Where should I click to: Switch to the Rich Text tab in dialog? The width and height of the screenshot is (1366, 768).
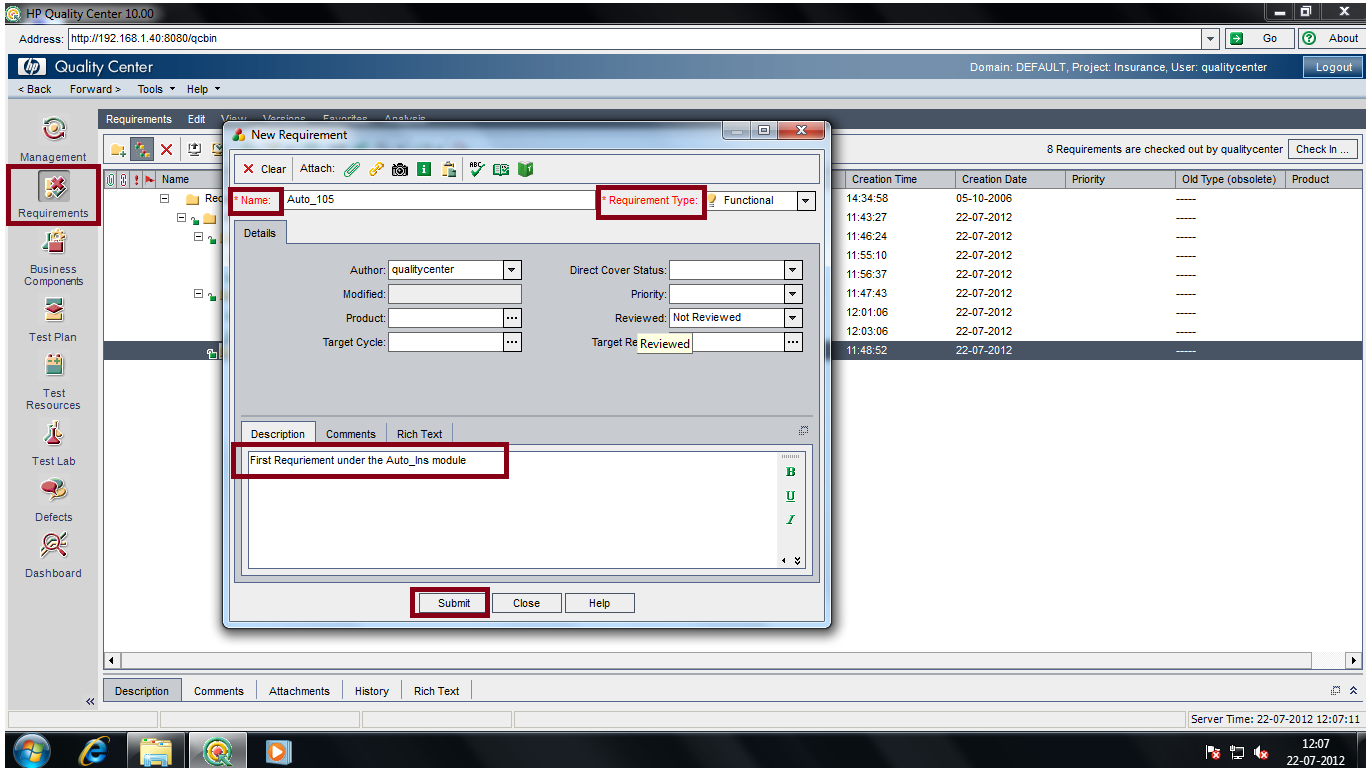419,434
